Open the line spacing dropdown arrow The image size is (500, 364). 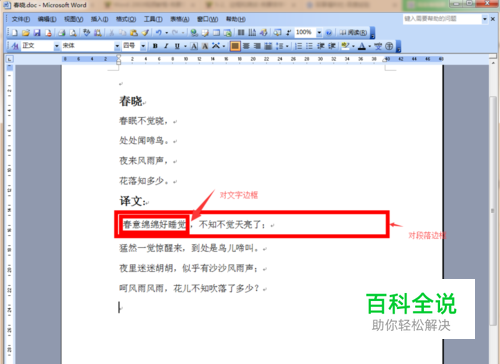tap(287, 46)
